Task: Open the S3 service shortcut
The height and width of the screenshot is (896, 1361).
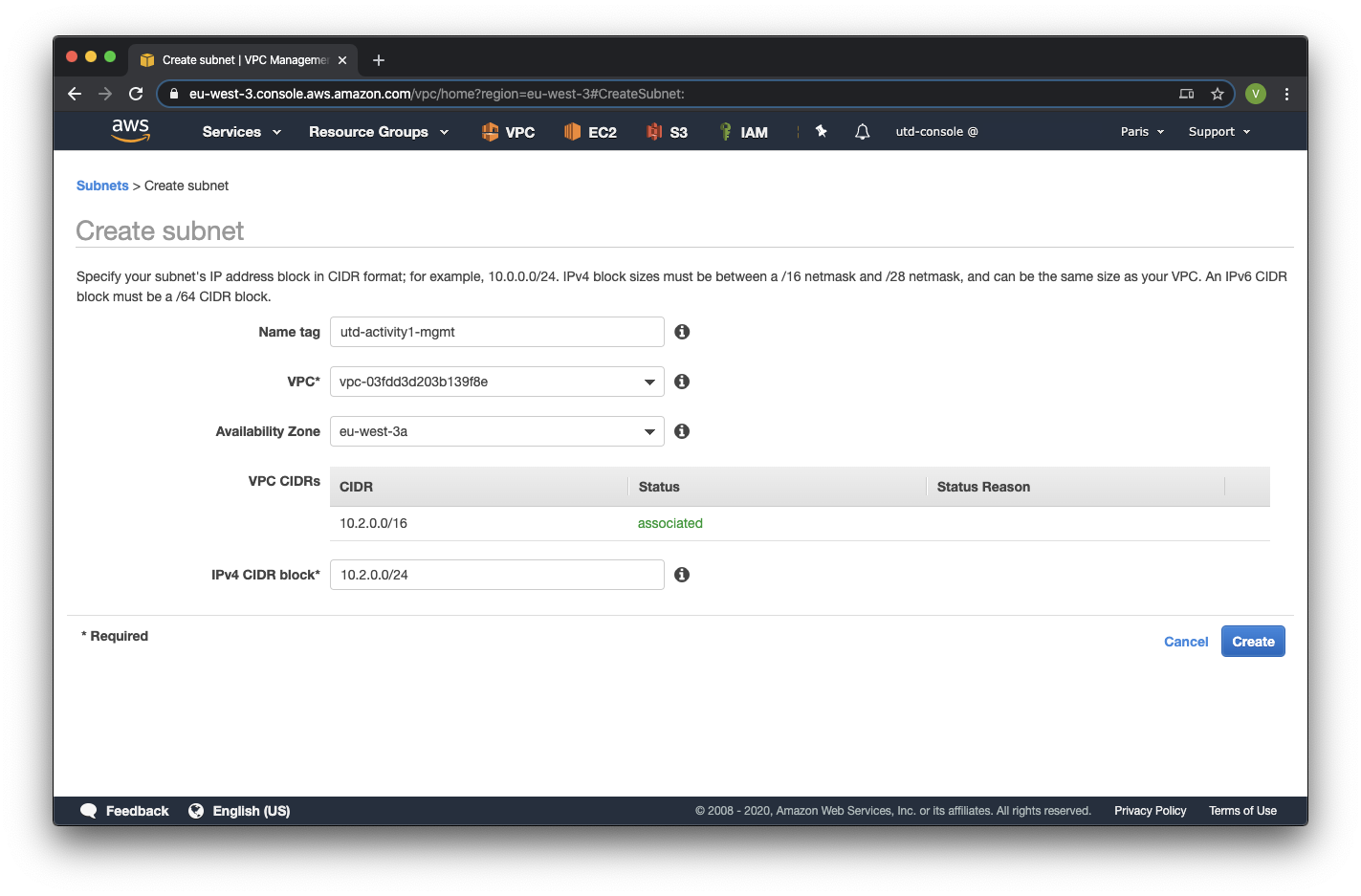Action: point(667,132)
